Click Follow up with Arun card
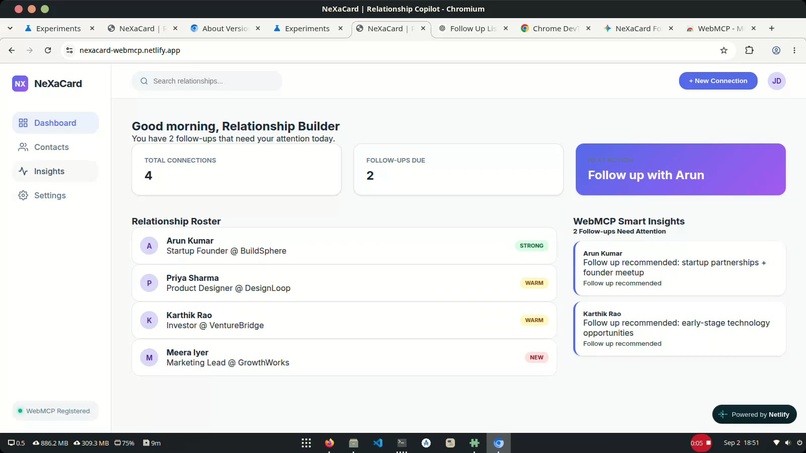 (681, 169)
